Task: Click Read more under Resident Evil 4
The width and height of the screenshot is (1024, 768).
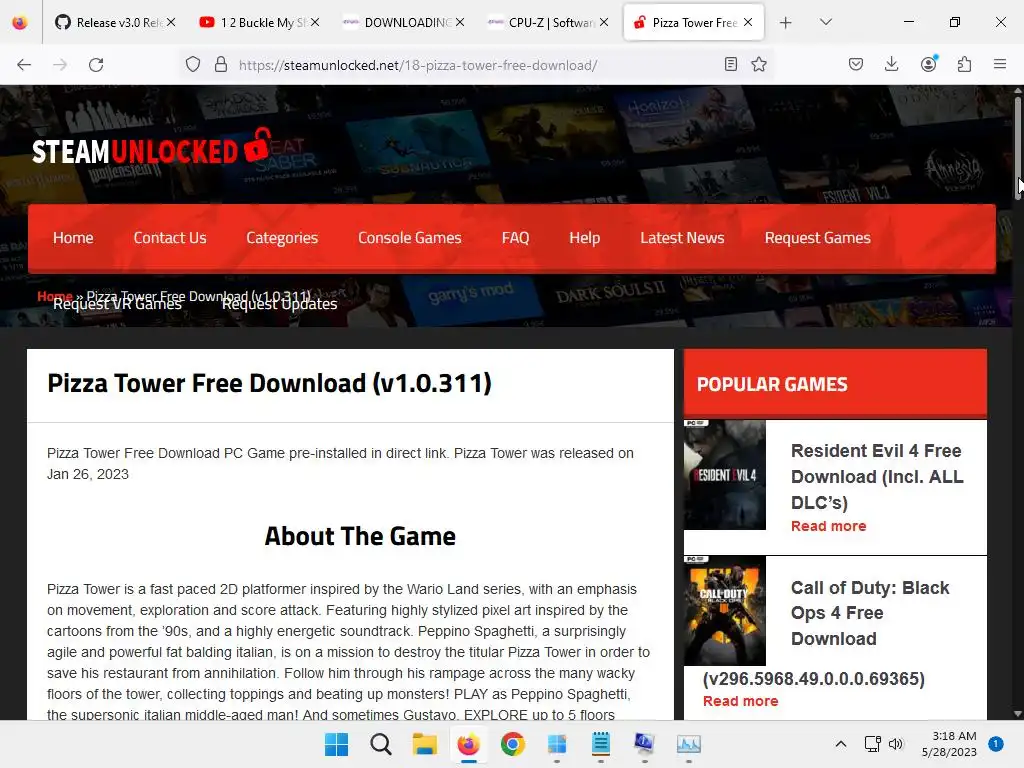Action: point(828,526)
